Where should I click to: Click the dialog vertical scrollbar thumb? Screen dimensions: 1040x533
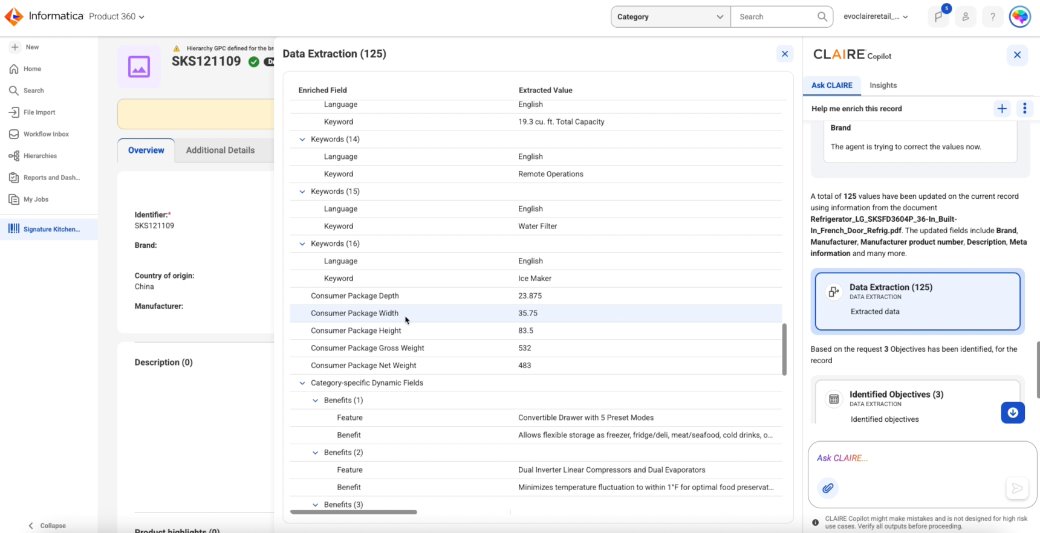coord(785,349)
